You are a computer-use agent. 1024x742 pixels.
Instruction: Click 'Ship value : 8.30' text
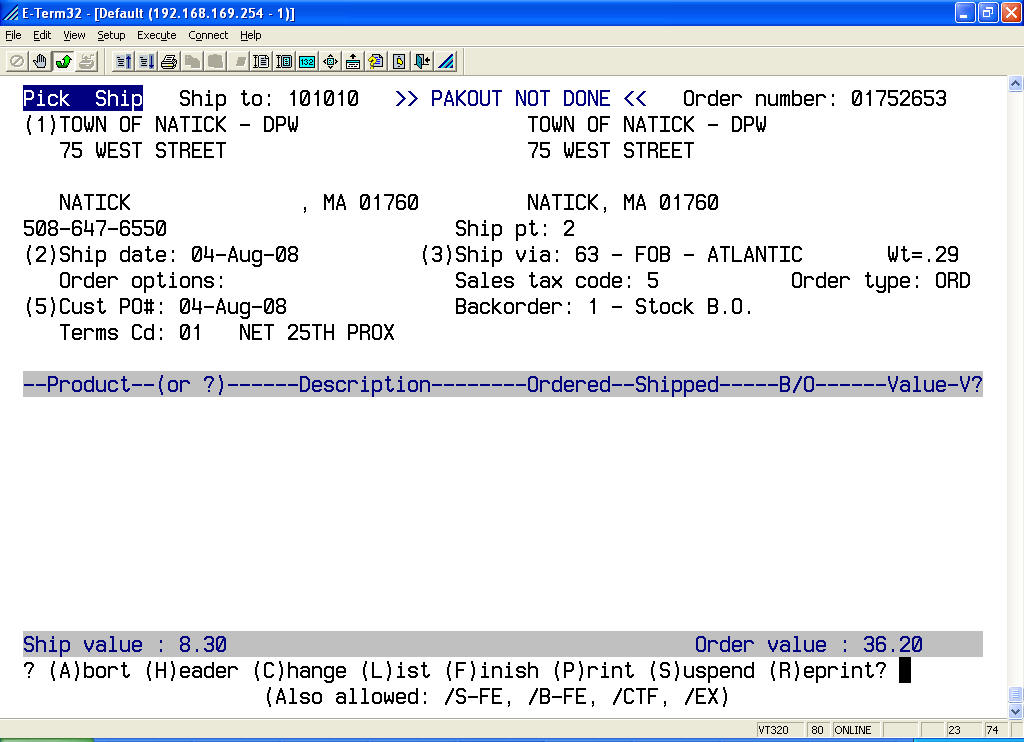pyautogui.click(x=125, y=645)
